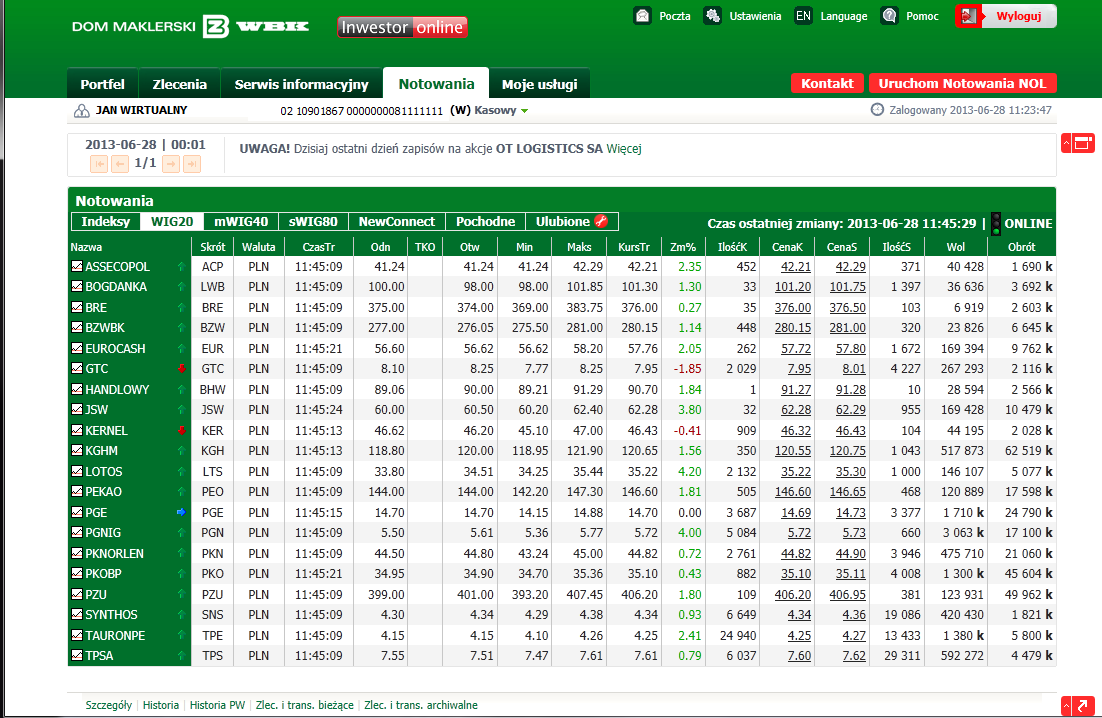Uncheck the BRE checkbox
This screenshot has width=1102, height=718.
point(77,307)
